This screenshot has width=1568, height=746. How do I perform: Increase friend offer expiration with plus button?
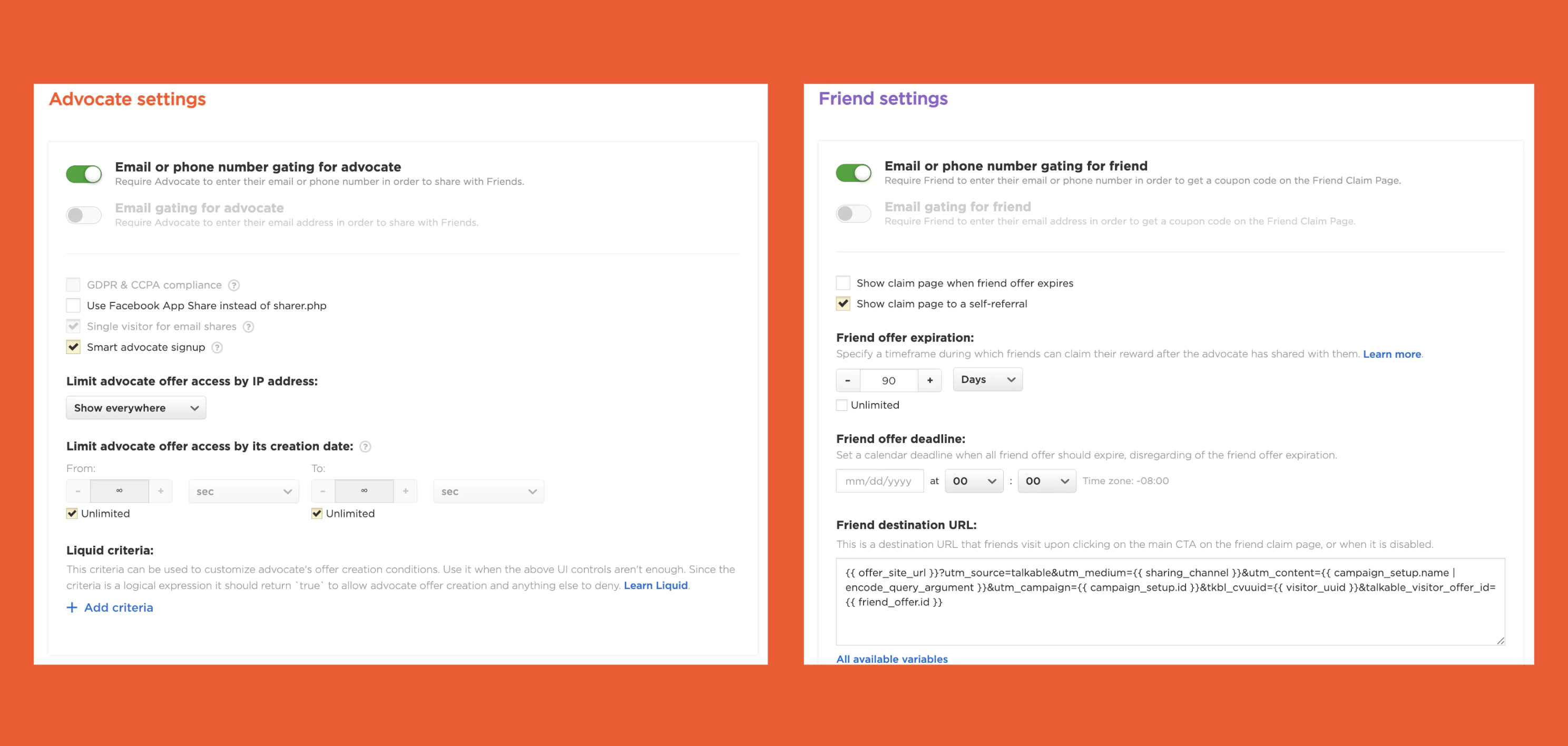(929, 380)
